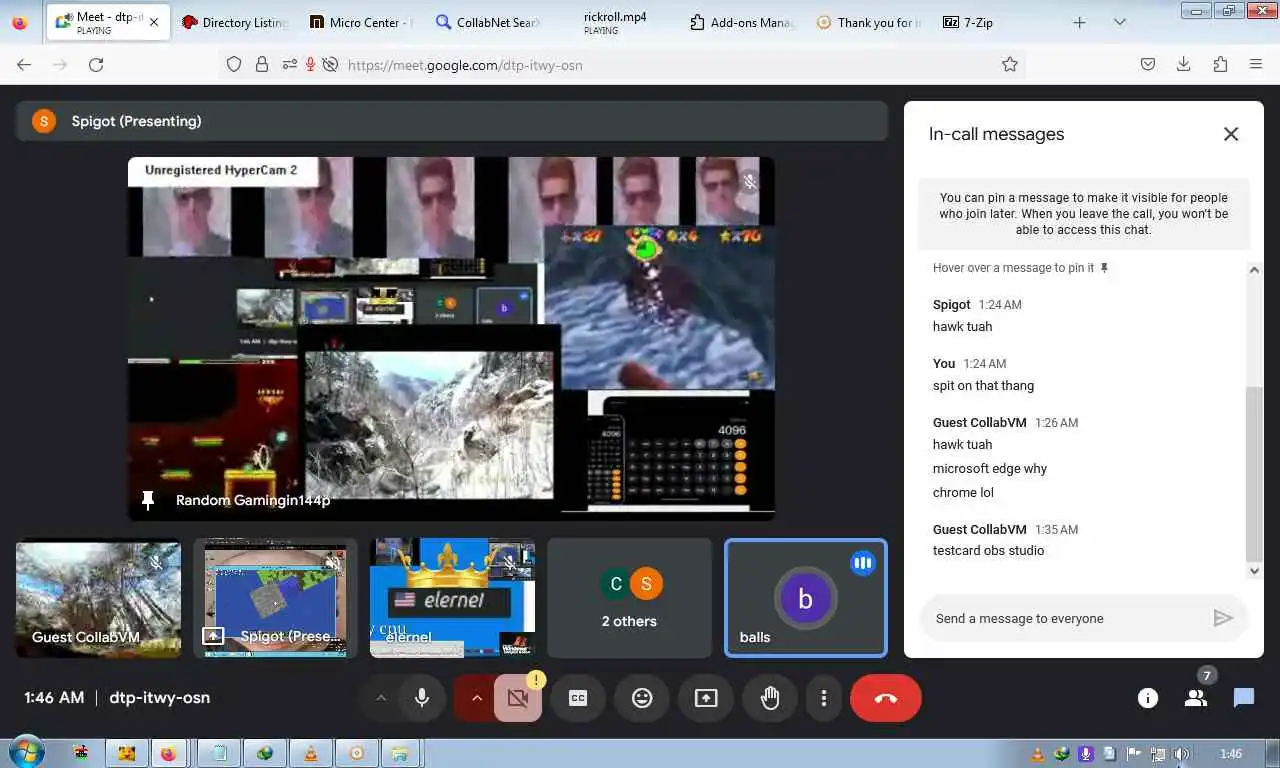Click the blocked camera permission indicator
Viewport: 1280px width, 768px height.
point(329,64)
